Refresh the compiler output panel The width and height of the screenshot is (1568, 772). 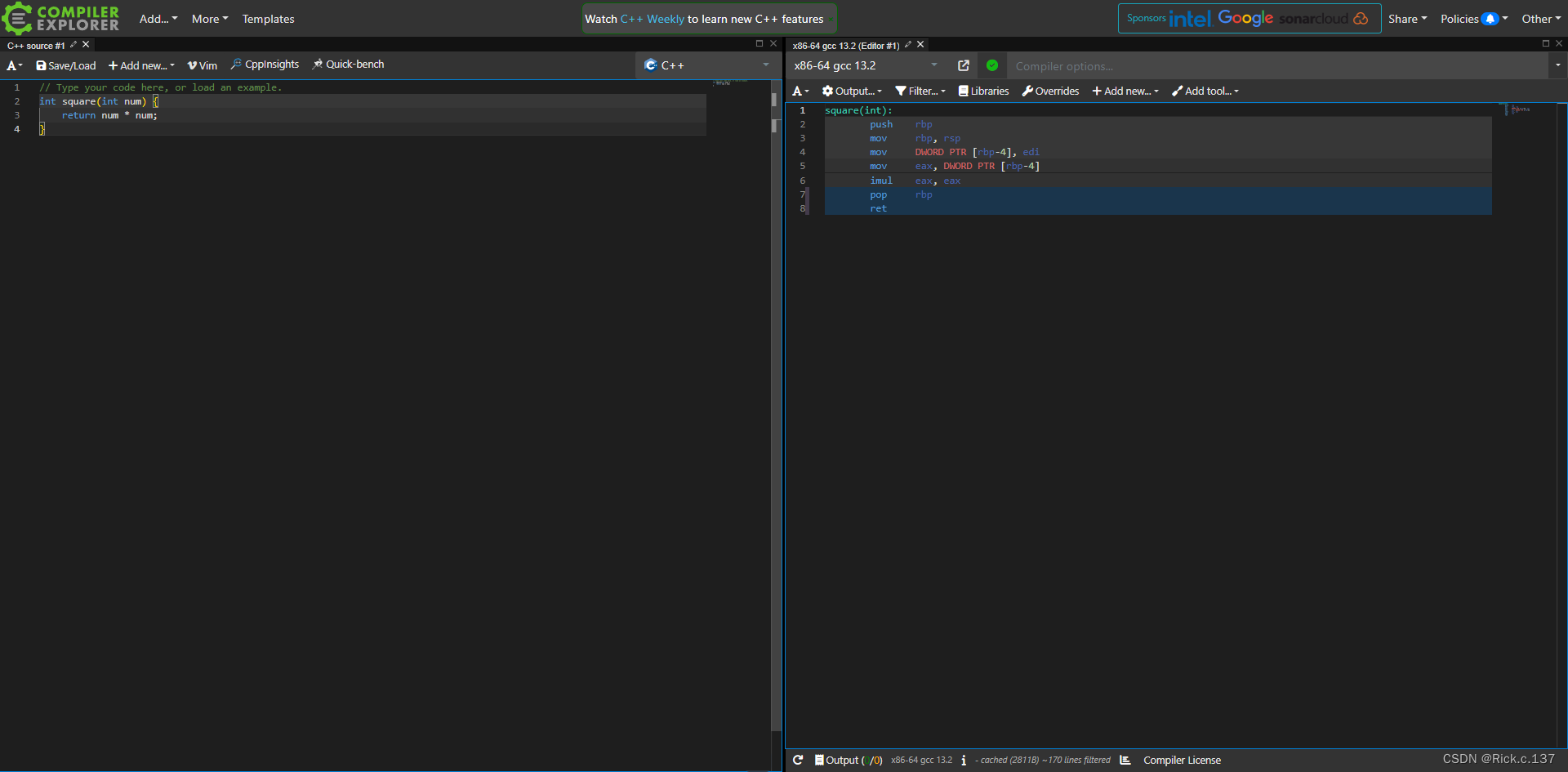click(798, 760)
